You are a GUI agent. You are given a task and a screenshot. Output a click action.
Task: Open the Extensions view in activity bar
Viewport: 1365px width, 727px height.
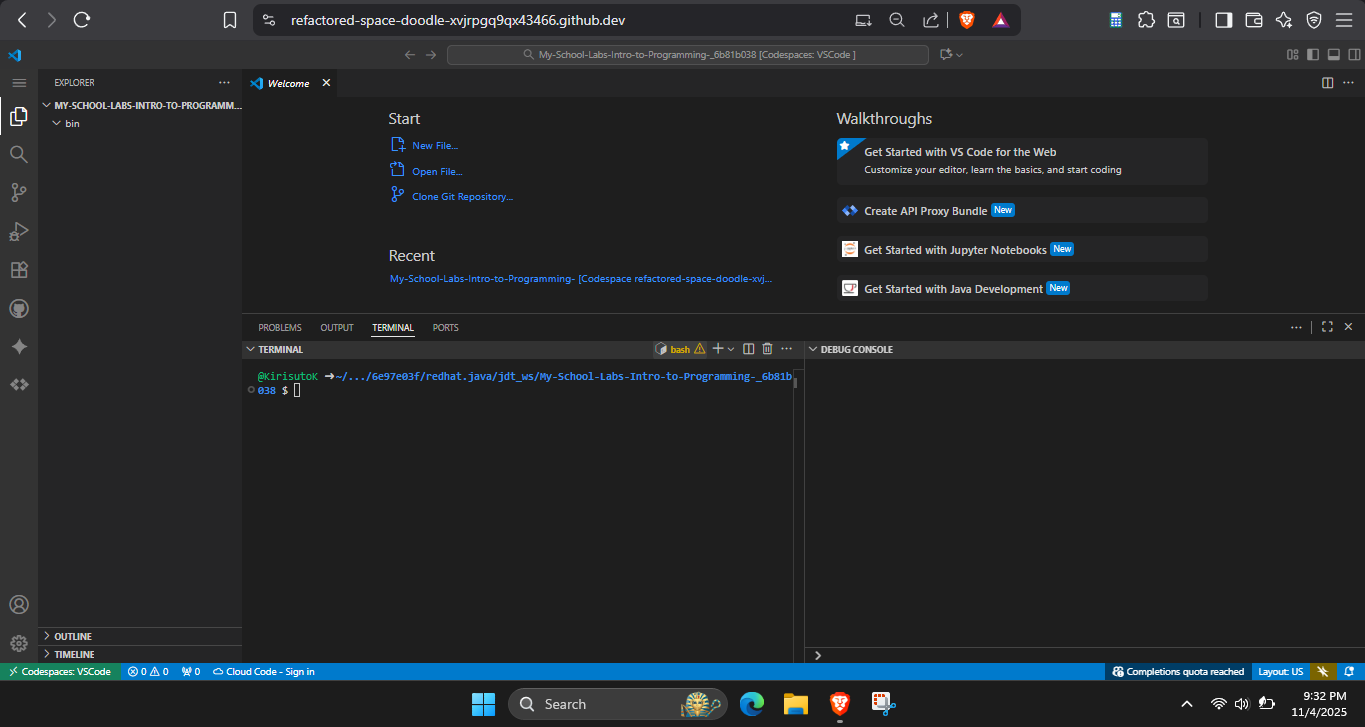pyautogui.click(x=18, y=270)
